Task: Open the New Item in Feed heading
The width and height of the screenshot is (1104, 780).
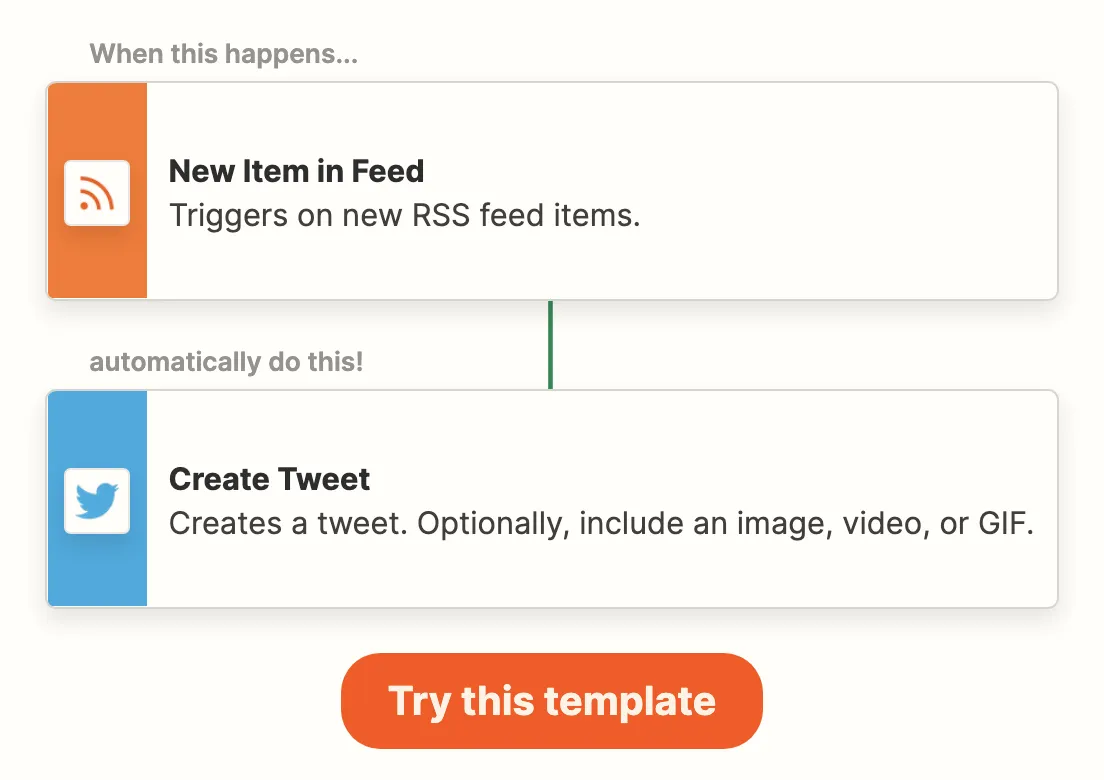Action: tap(296, 171)
